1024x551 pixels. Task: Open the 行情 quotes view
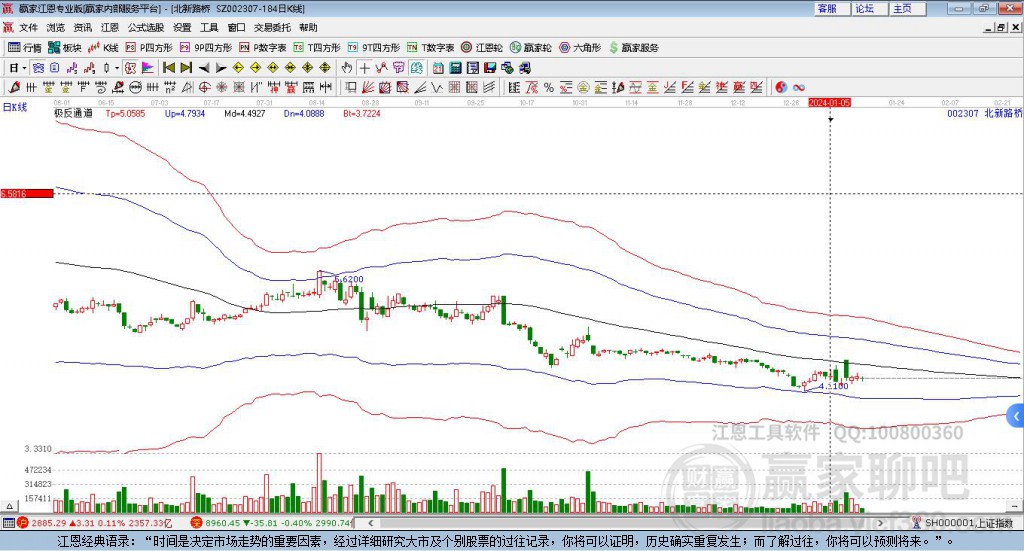point(25,48)
